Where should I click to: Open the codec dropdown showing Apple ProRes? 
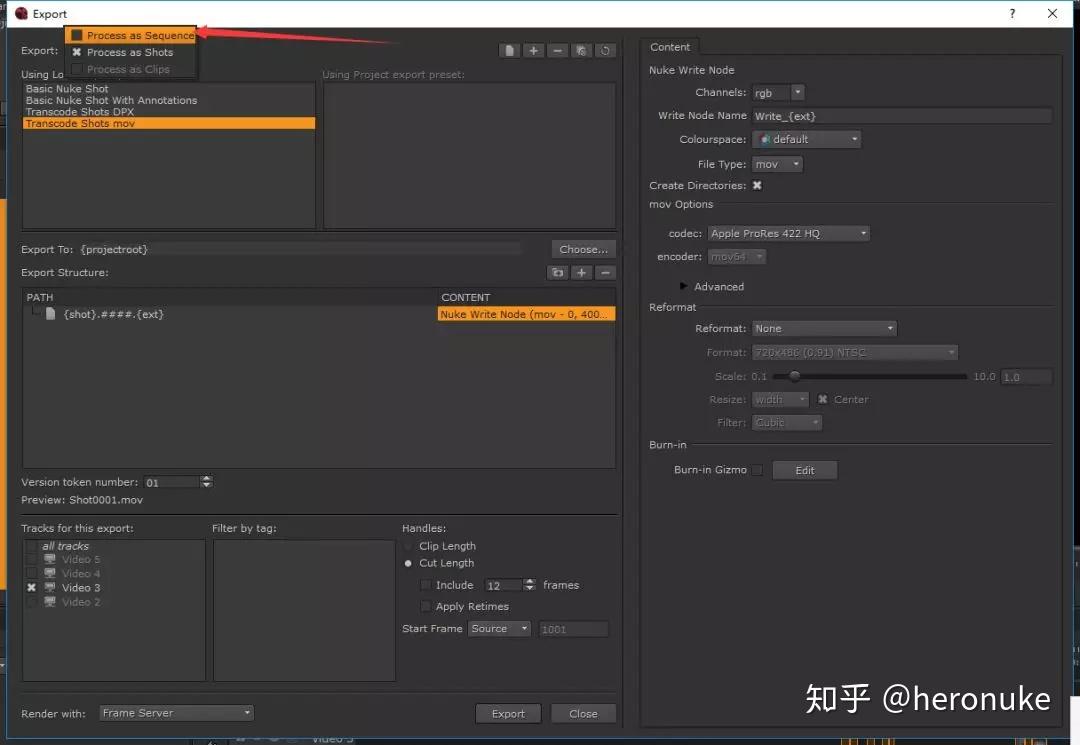click(786, 232)
